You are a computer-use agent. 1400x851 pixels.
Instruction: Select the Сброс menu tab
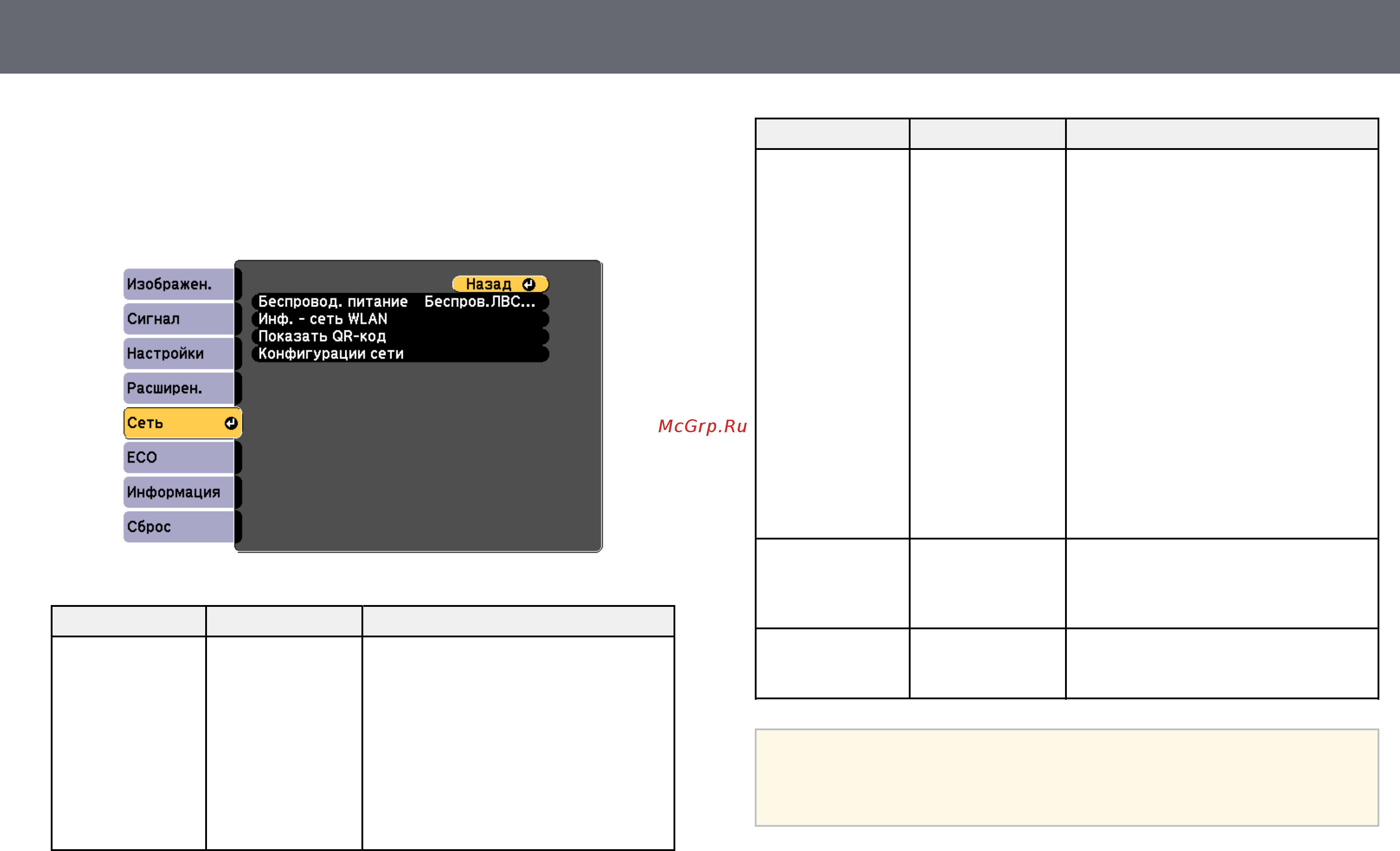[x=180, y=526]
